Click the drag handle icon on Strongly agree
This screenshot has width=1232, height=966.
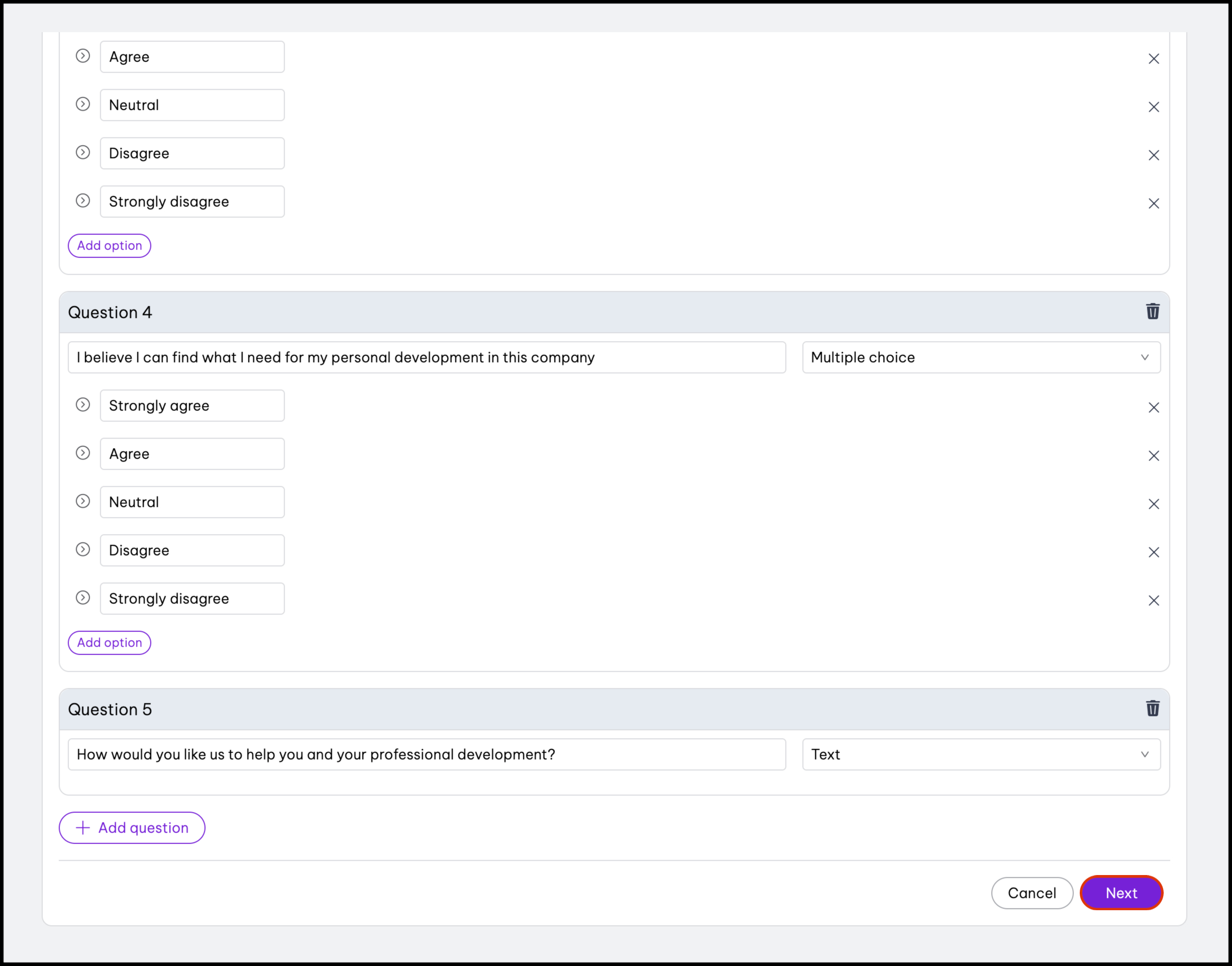[82, 405]
